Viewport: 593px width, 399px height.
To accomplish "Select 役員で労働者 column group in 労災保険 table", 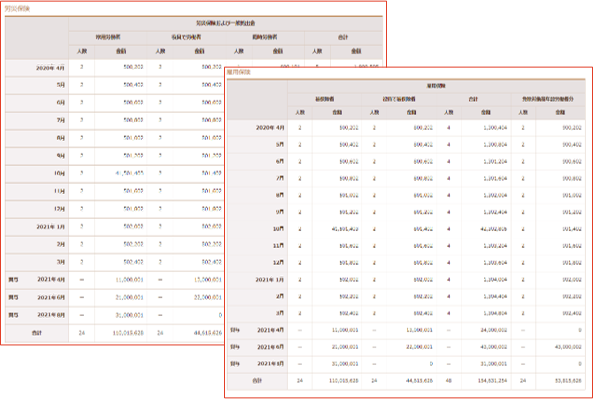I will (x=186, y=37).
